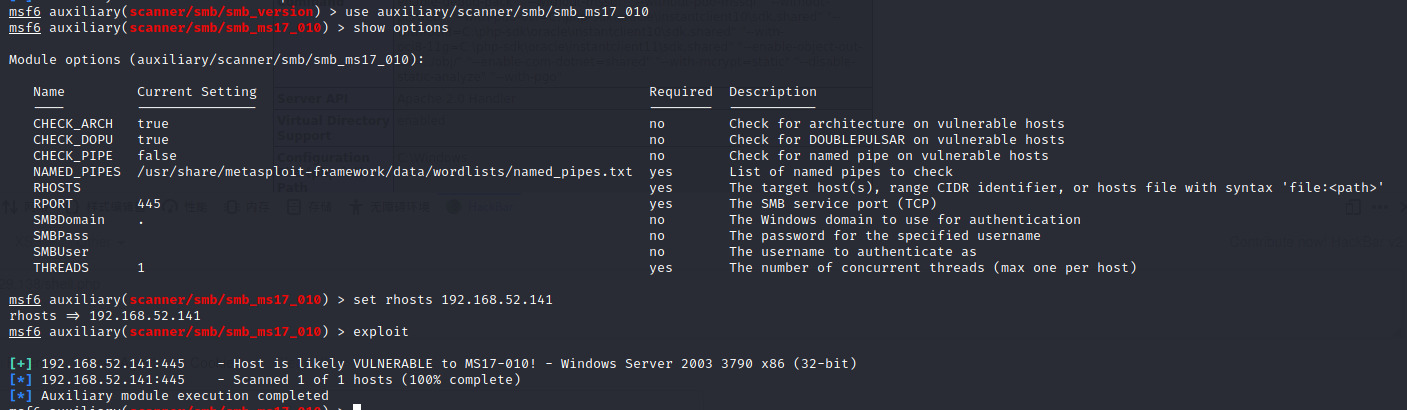Click the CHECK_ARCH true setting value
This screenshot has height=410, width=1407.
[x=153, y=124]
